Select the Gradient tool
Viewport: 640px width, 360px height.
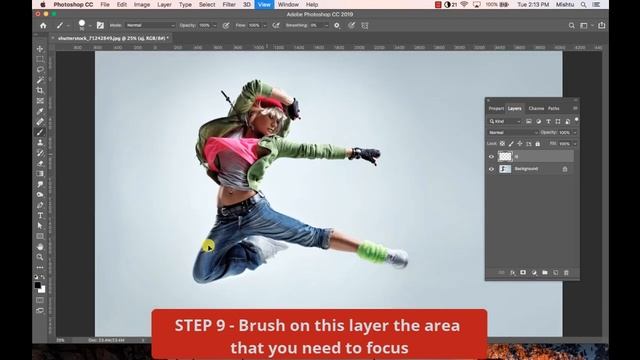[x=40, y=174]
